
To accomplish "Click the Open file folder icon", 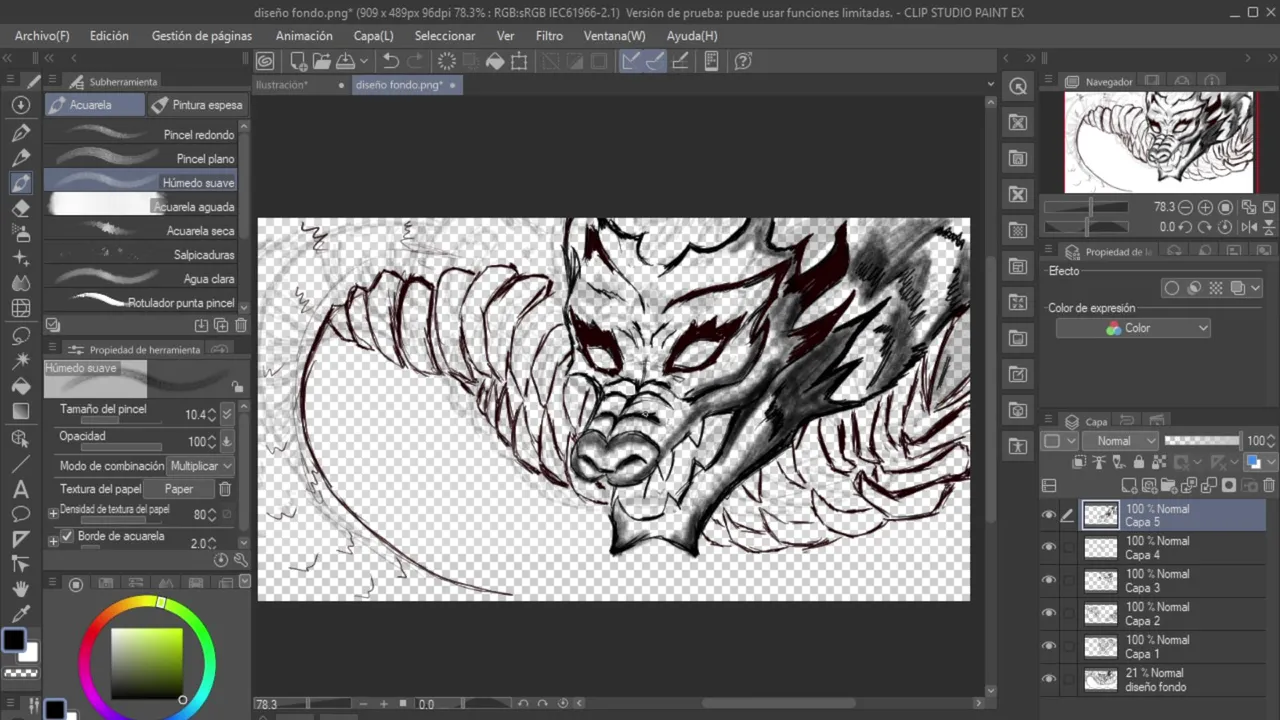I will [x=322, y=61].
